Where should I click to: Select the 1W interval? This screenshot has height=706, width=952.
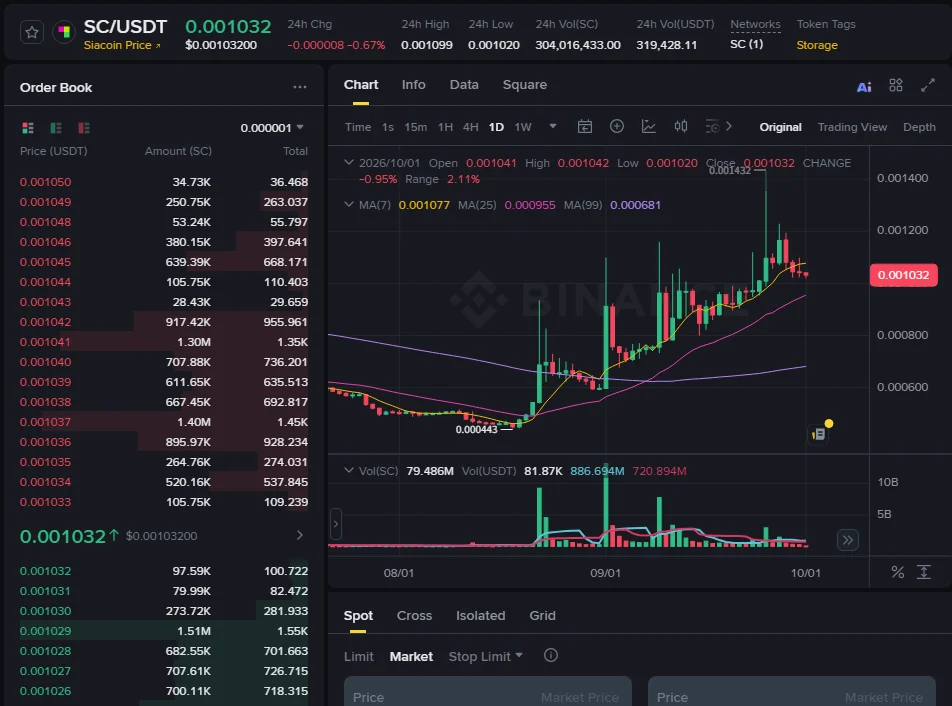523,127
